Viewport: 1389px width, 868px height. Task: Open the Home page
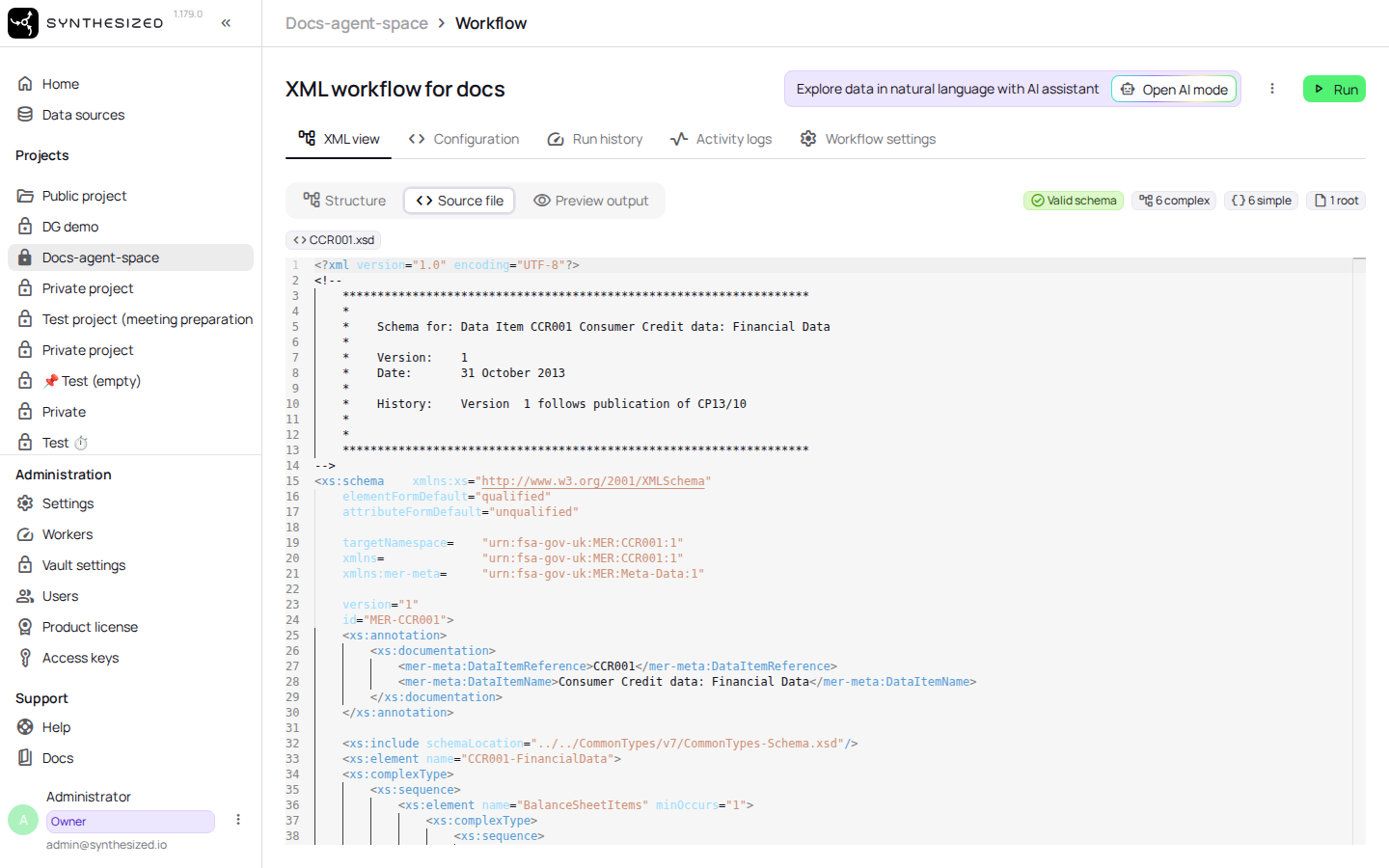coord(130,84)
